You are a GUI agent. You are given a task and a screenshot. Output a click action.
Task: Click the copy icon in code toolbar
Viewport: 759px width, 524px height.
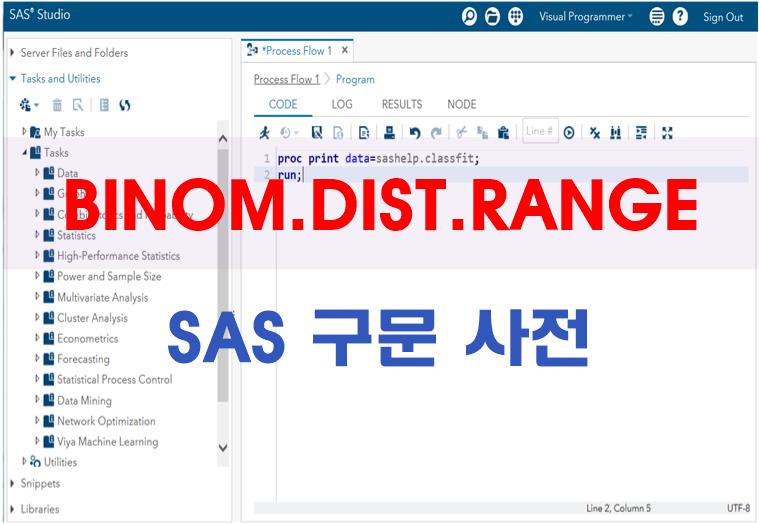pos(482,132)
